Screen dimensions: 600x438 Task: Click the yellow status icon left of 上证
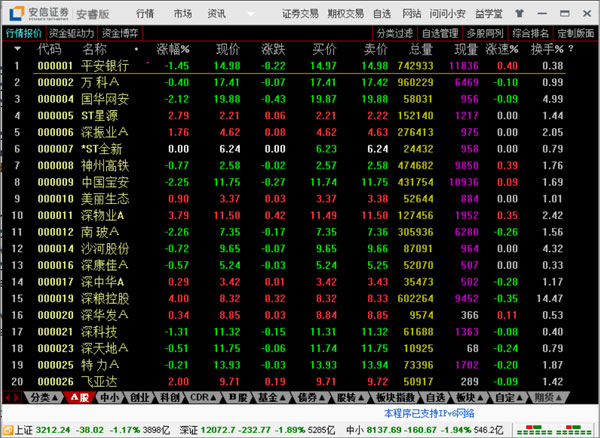tap(8, 430)
